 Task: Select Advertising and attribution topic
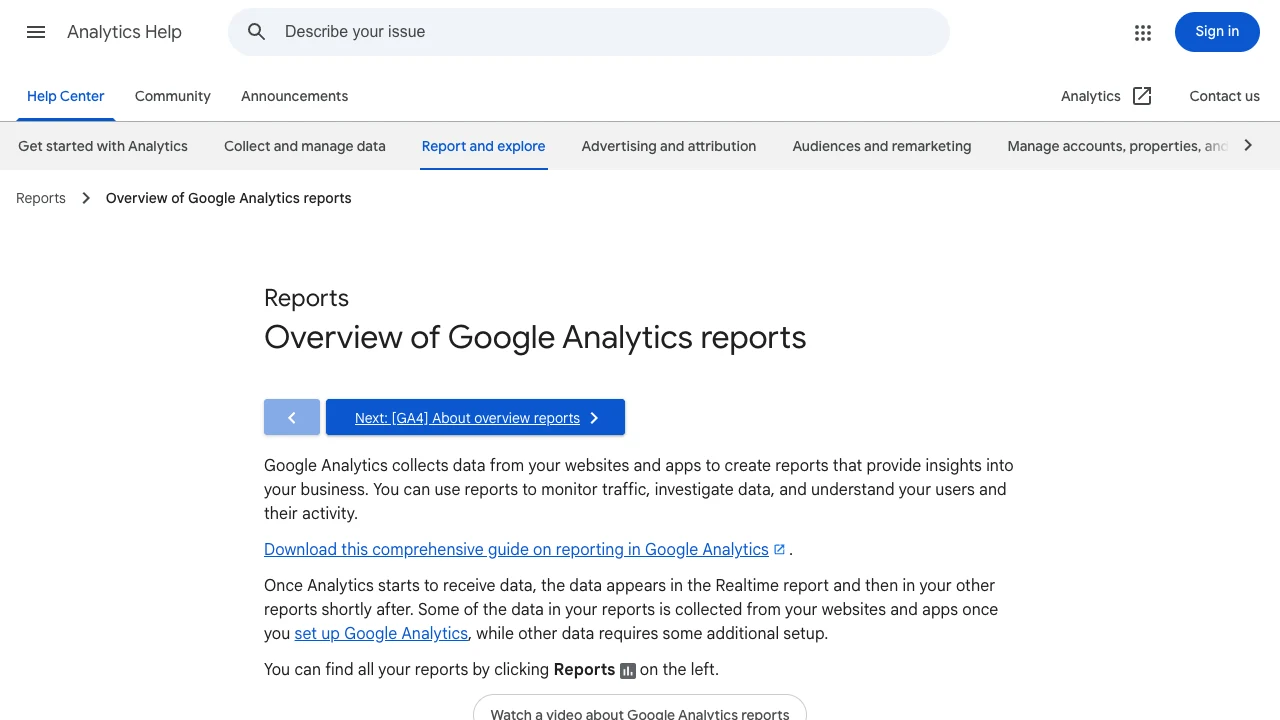[669, 146]
